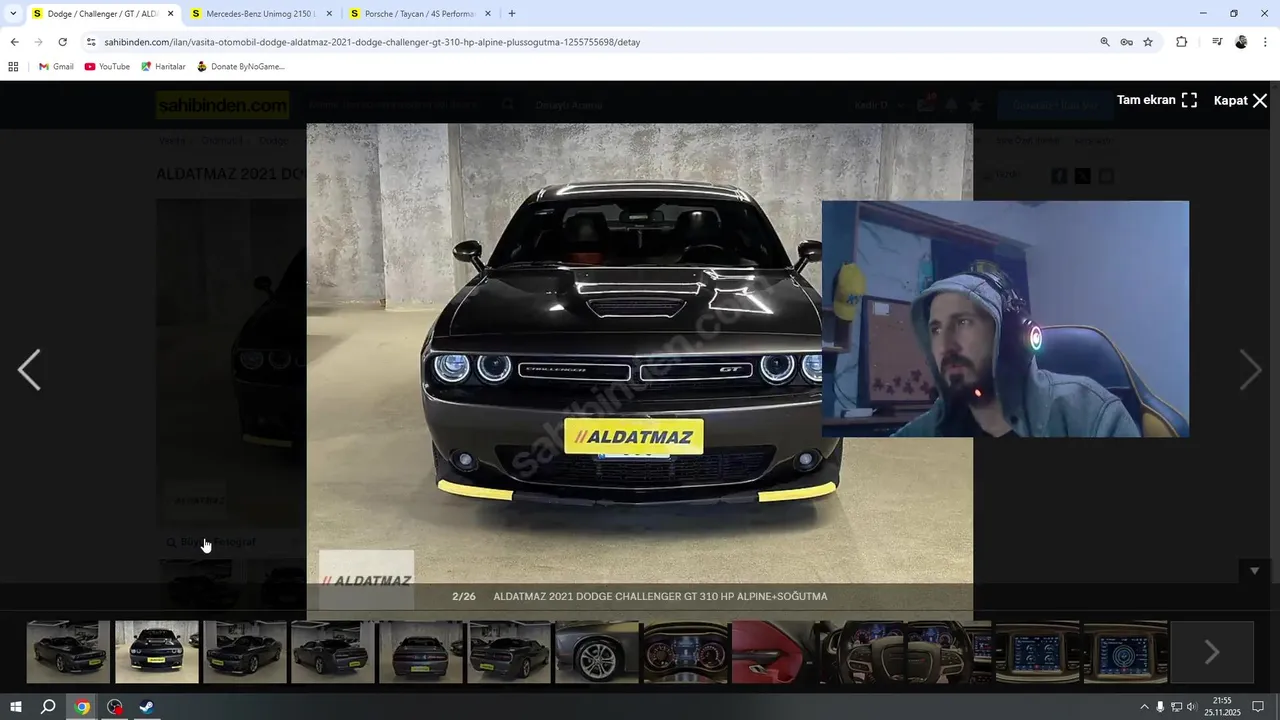The height and width of the screenshot is (720, 1280).
Task: Select the steering wheel thumbnail
Action: 861,652
